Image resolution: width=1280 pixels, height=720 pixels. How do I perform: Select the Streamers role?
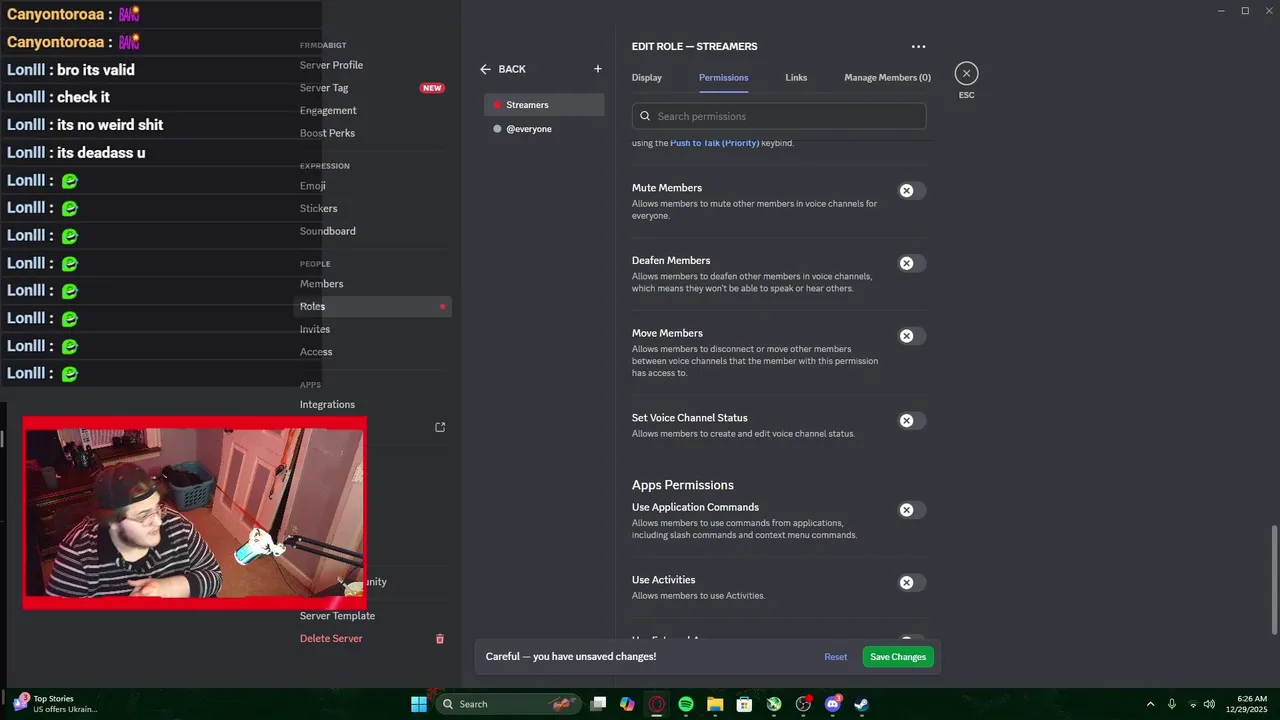(544, 105)
